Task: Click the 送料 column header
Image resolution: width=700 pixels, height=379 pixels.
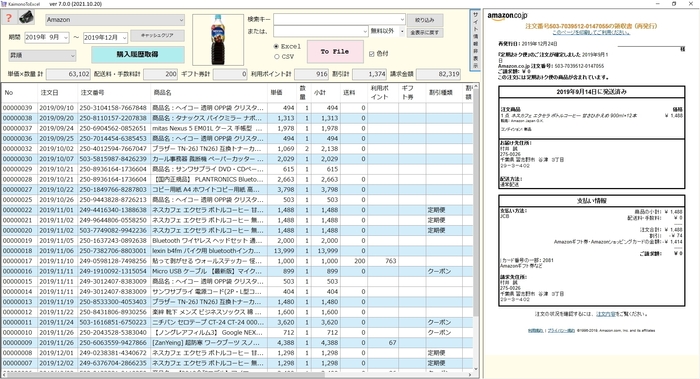Action: click(x=353, y=92)
